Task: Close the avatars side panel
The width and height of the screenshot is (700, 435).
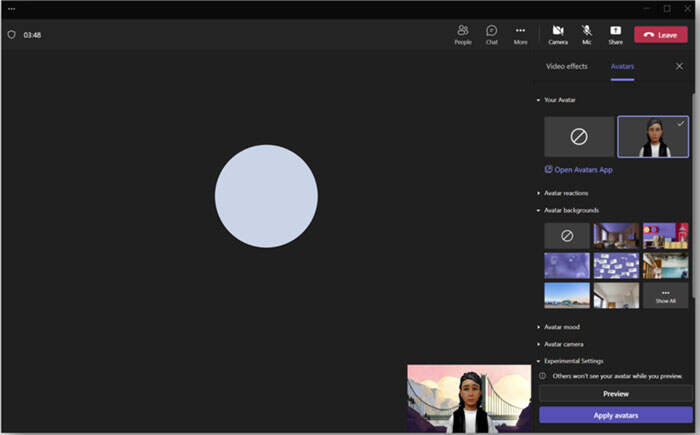Action: 680,66
